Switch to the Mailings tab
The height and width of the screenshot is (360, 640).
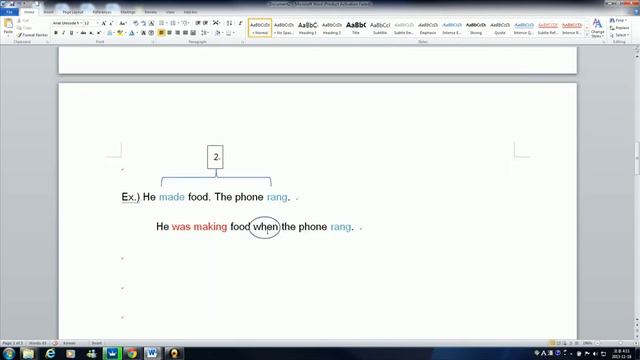(x=128, y=12)
